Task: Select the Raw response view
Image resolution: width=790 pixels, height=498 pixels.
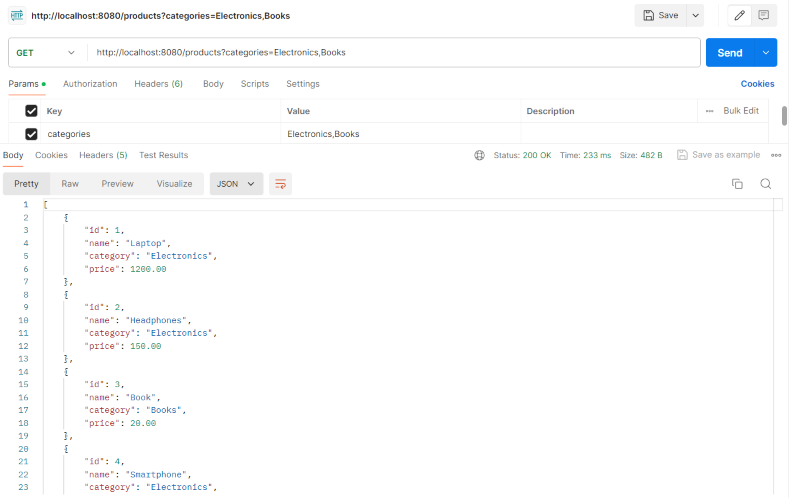Action: point(70,184)
